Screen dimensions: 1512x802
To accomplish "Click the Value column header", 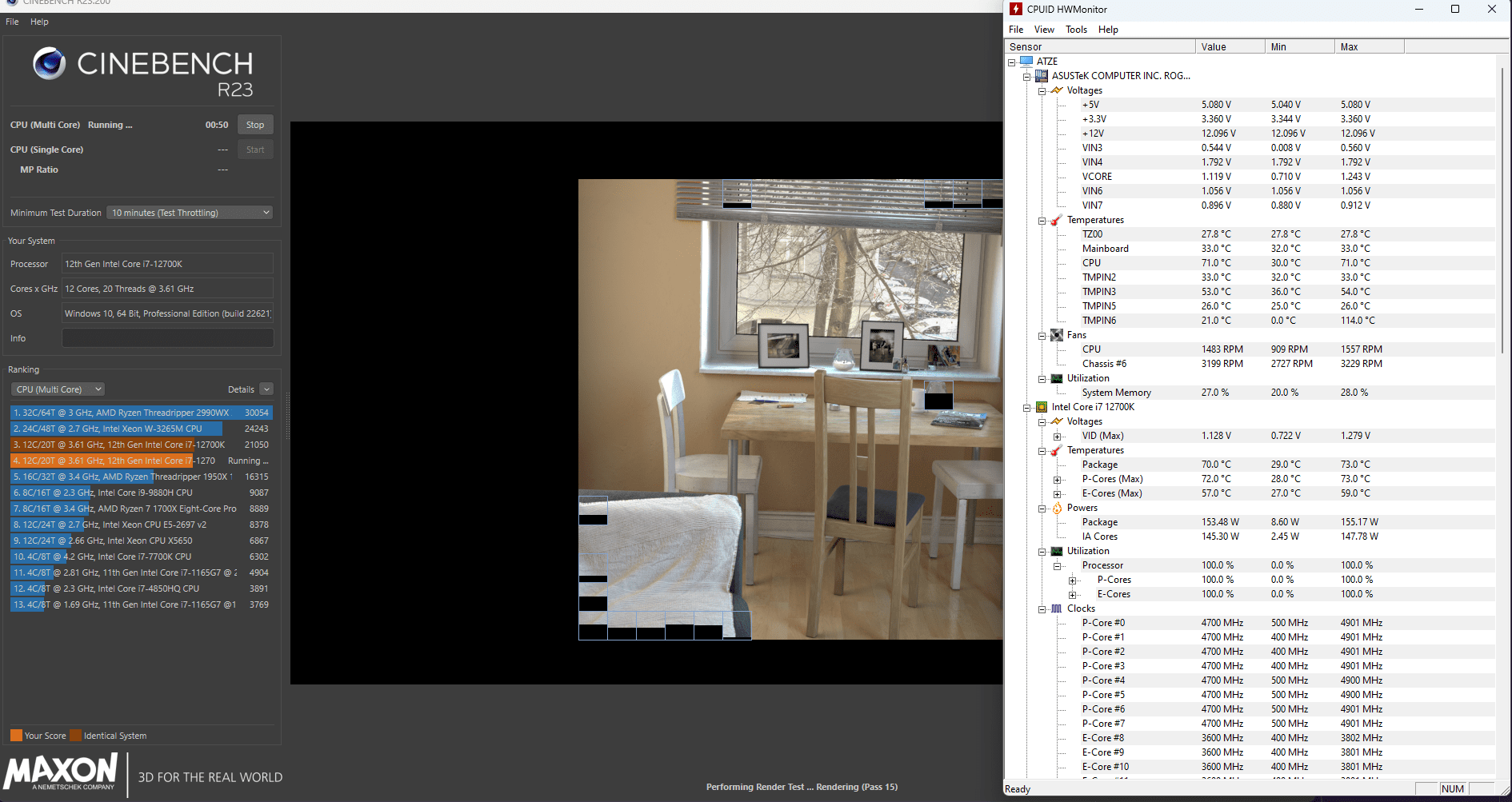I will pos(1230,46).
